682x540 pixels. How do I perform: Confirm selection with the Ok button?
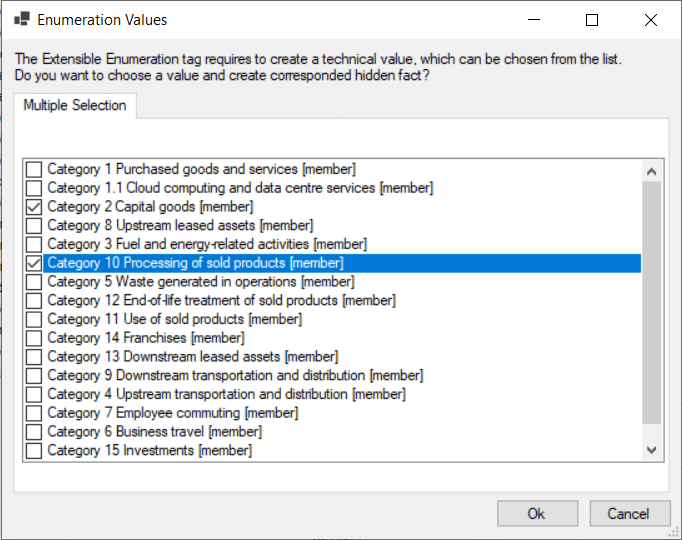point(538,513)
